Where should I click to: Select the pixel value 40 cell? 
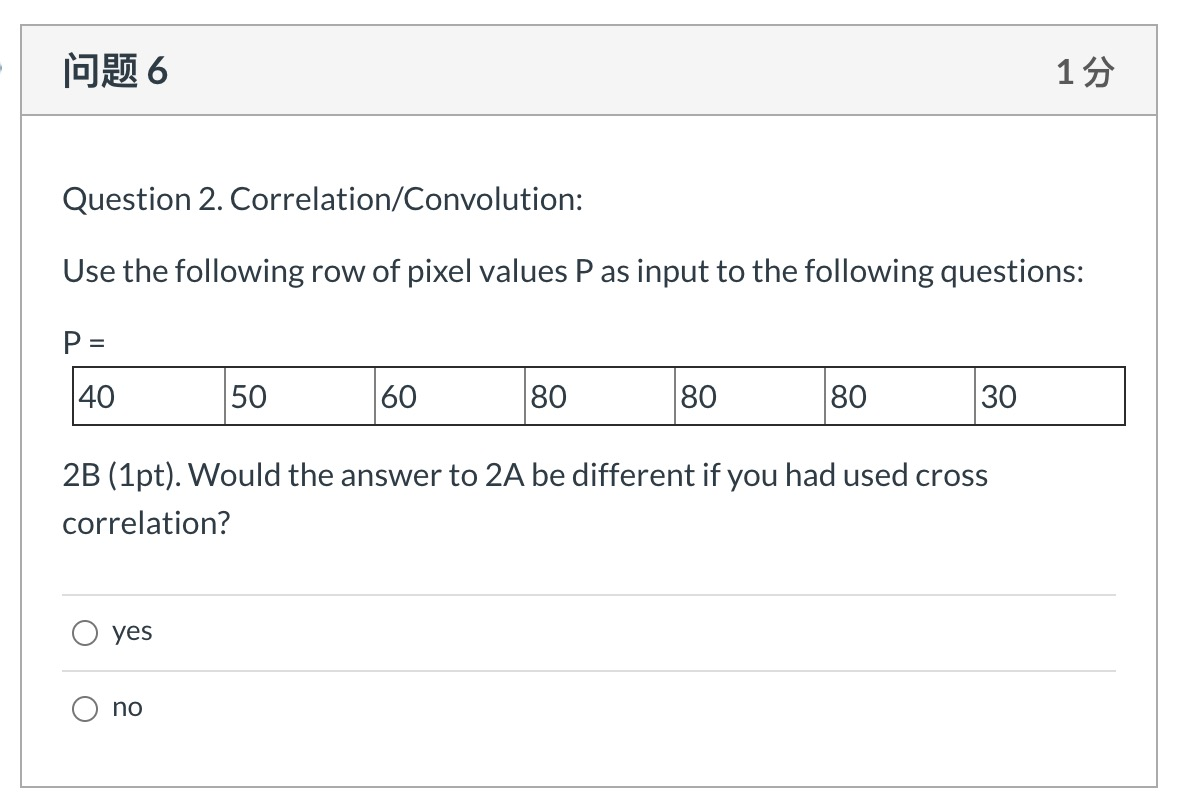[148, 396]
